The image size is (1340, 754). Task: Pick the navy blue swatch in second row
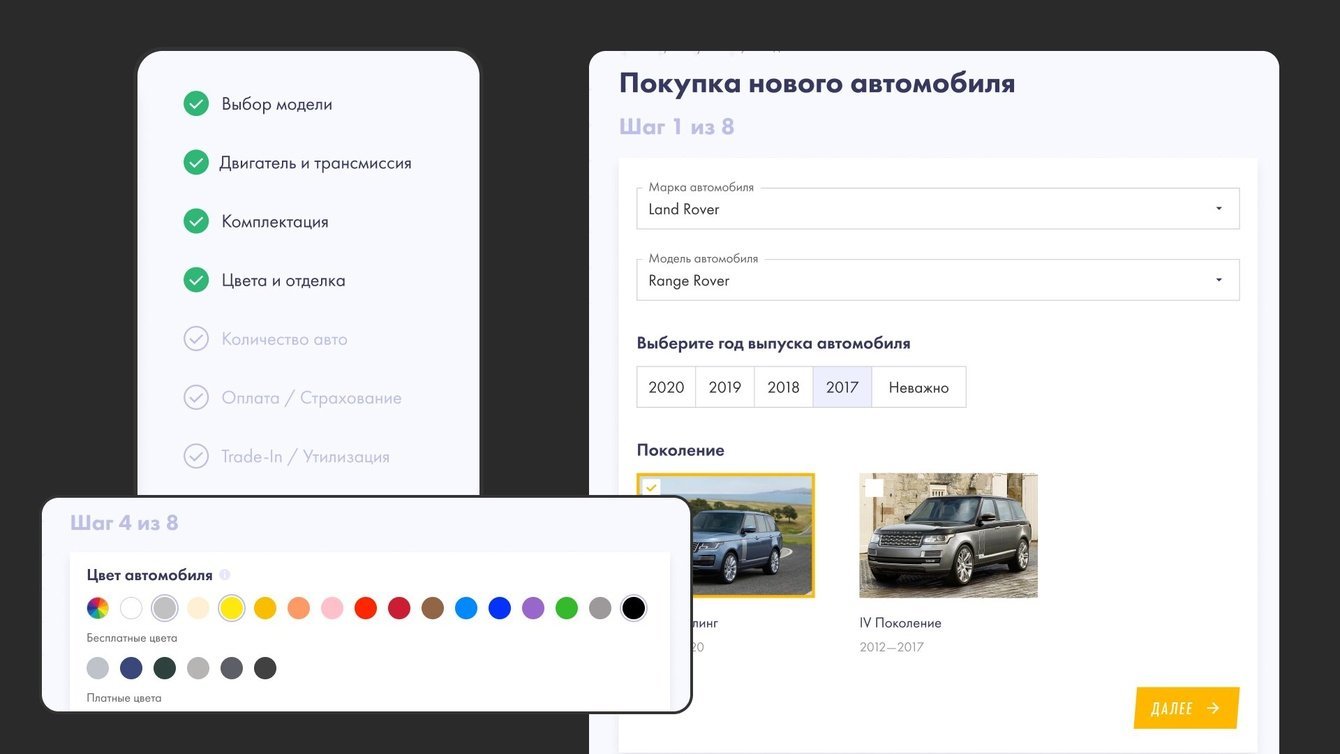[131, 668]
